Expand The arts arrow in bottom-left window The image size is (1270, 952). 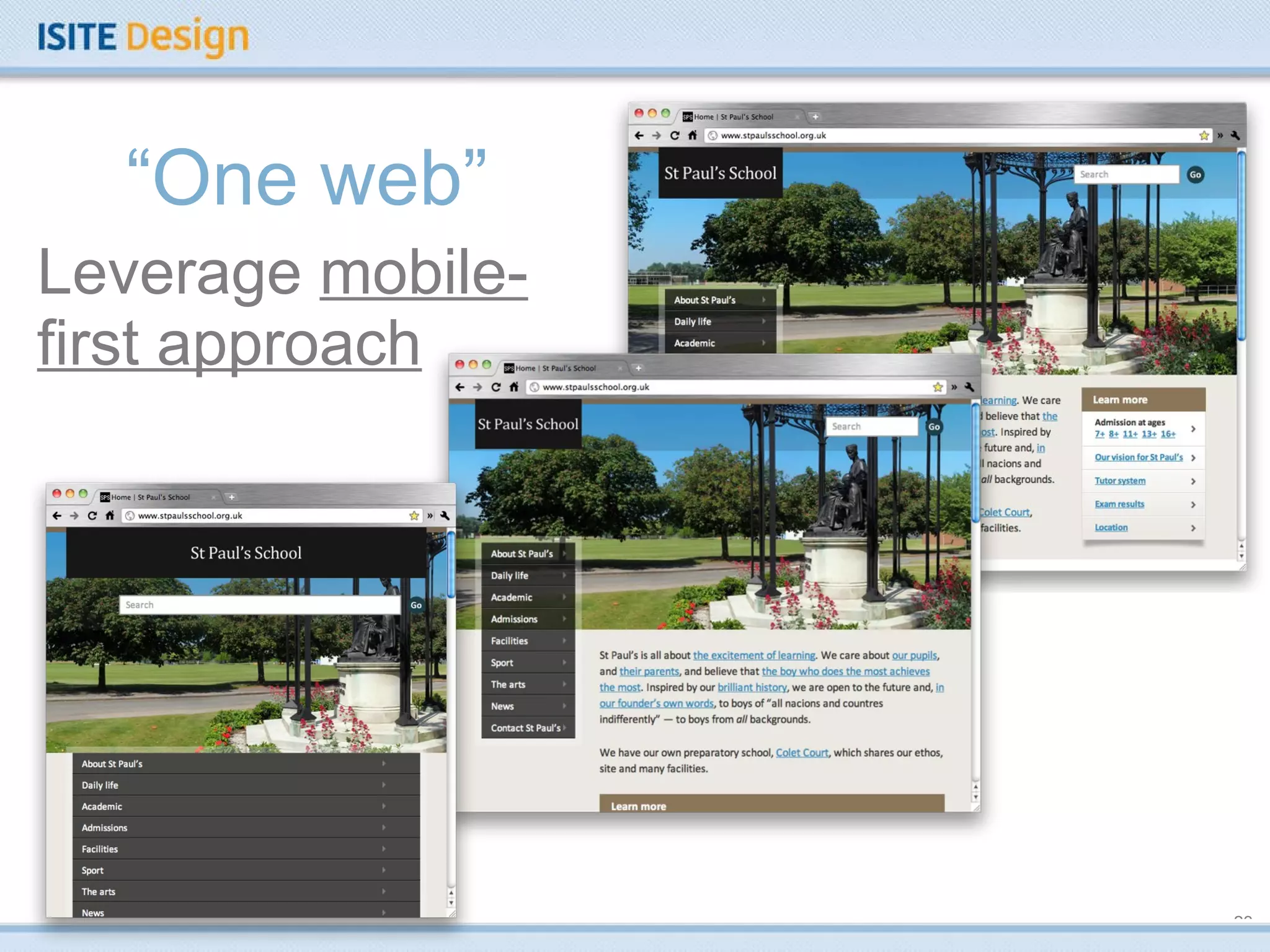384,891
